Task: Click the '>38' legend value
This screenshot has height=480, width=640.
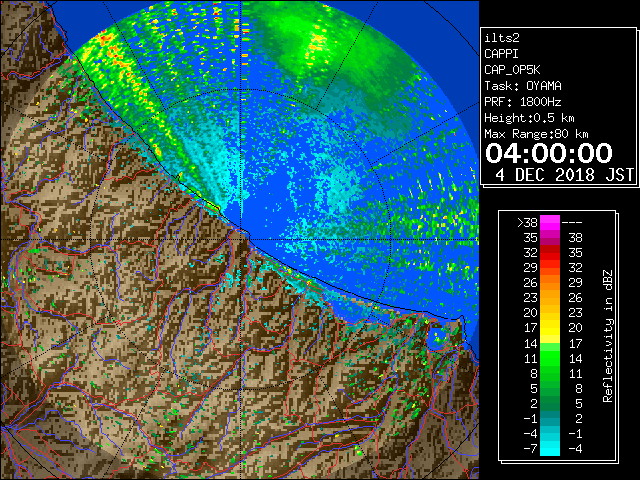Action: pos(527,223)
